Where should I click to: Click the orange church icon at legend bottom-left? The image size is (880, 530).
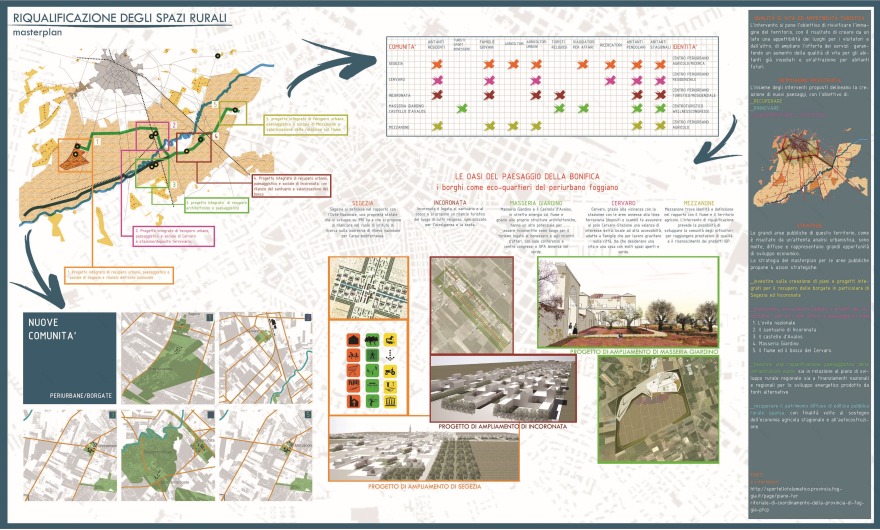[x=355, y=401]
